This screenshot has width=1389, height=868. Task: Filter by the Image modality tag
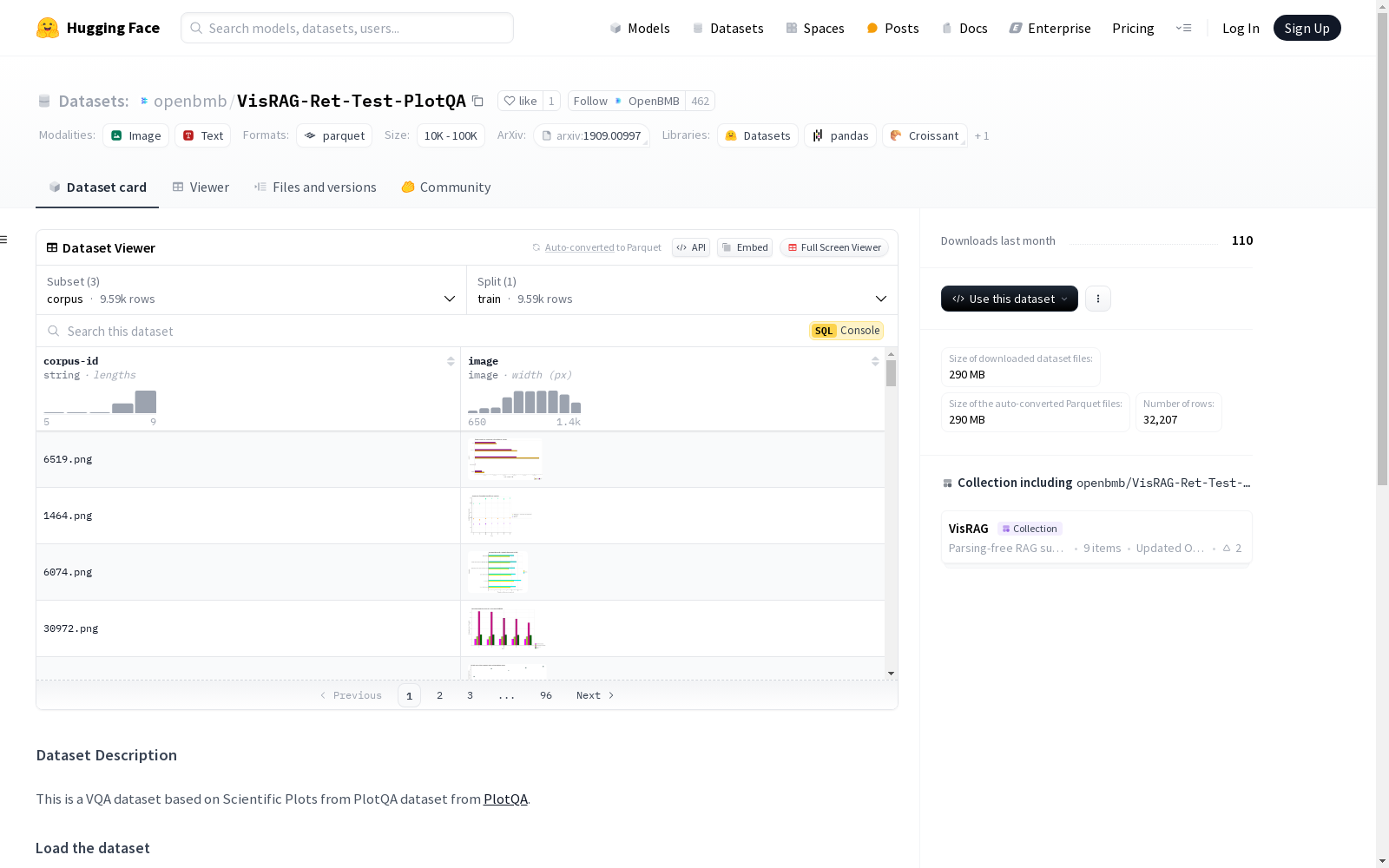[x=136, y=135]
